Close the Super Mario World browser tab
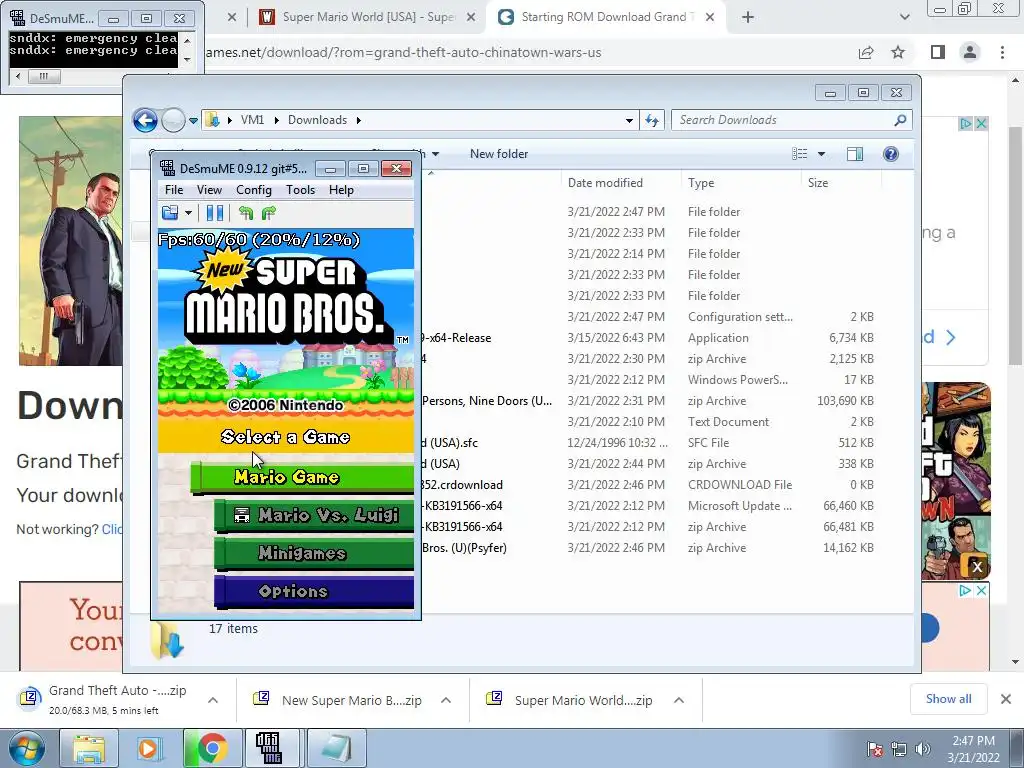Image resolution: width=1024 pixels, height=768 pixels. (x=471, y=18)
